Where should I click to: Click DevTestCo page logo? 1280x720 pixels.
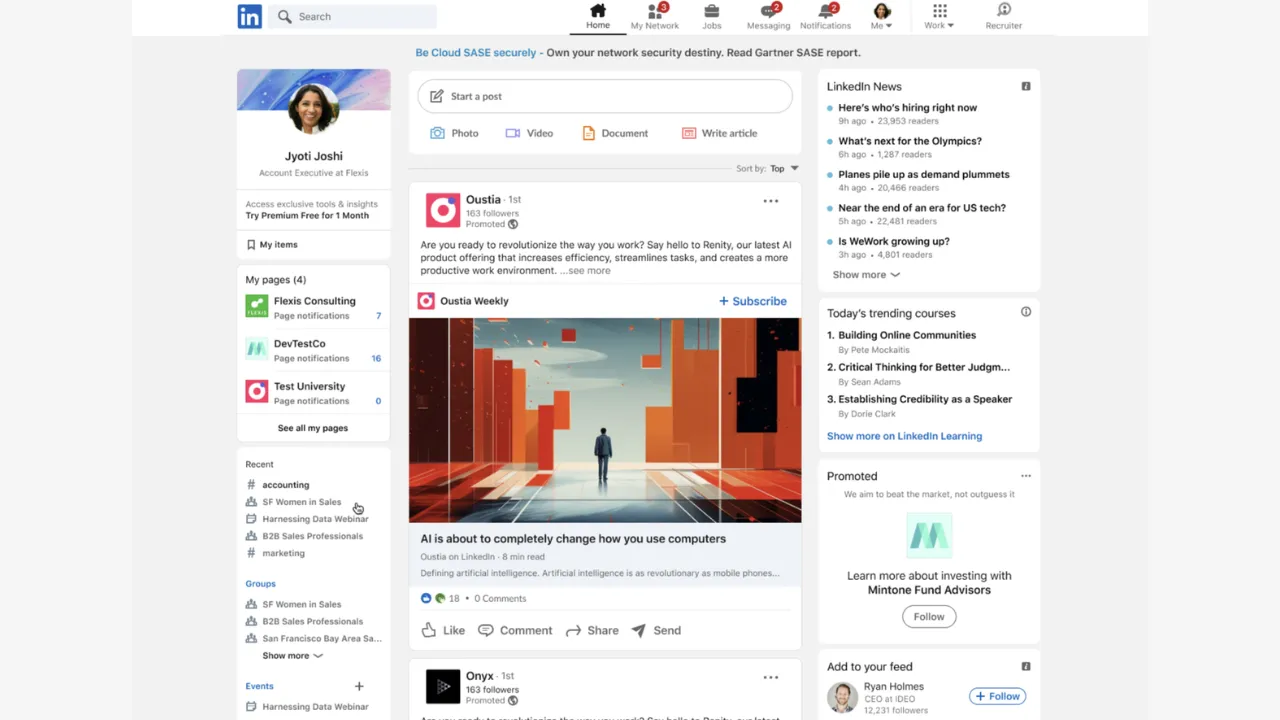pos(257,349)
